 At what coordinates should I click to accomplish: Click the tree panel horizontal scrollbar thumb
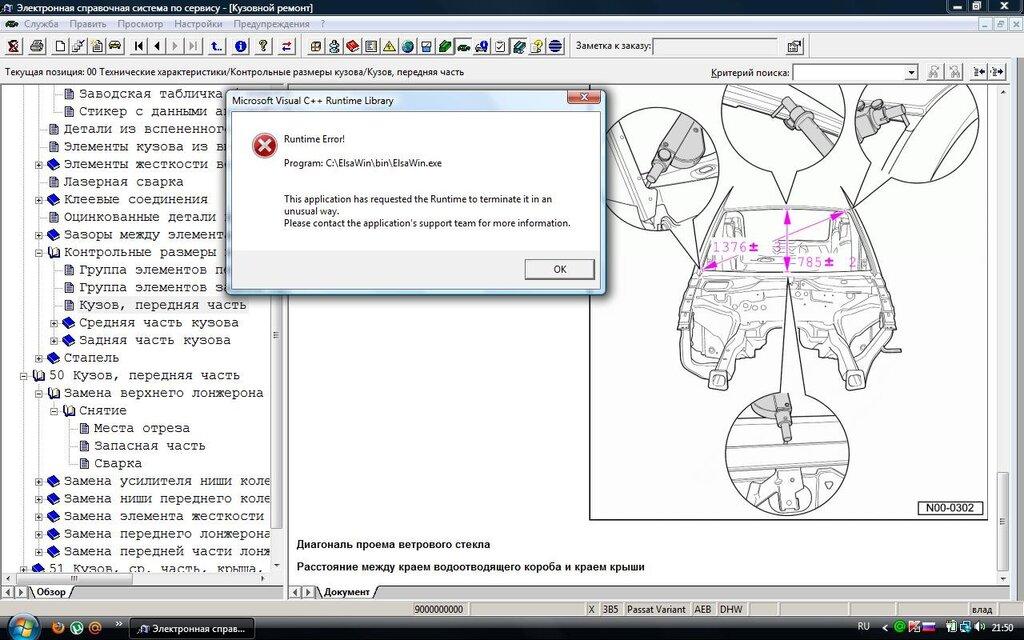pyautogui.click(x=73, y=579)
